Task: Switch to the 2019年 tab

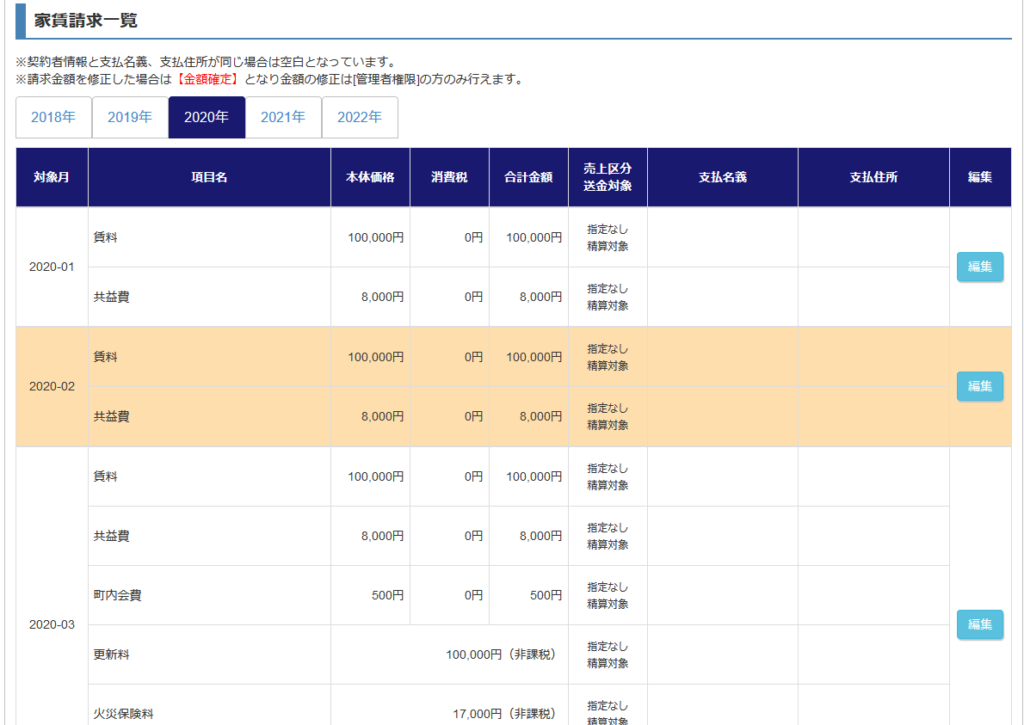Action: (130, 118)
